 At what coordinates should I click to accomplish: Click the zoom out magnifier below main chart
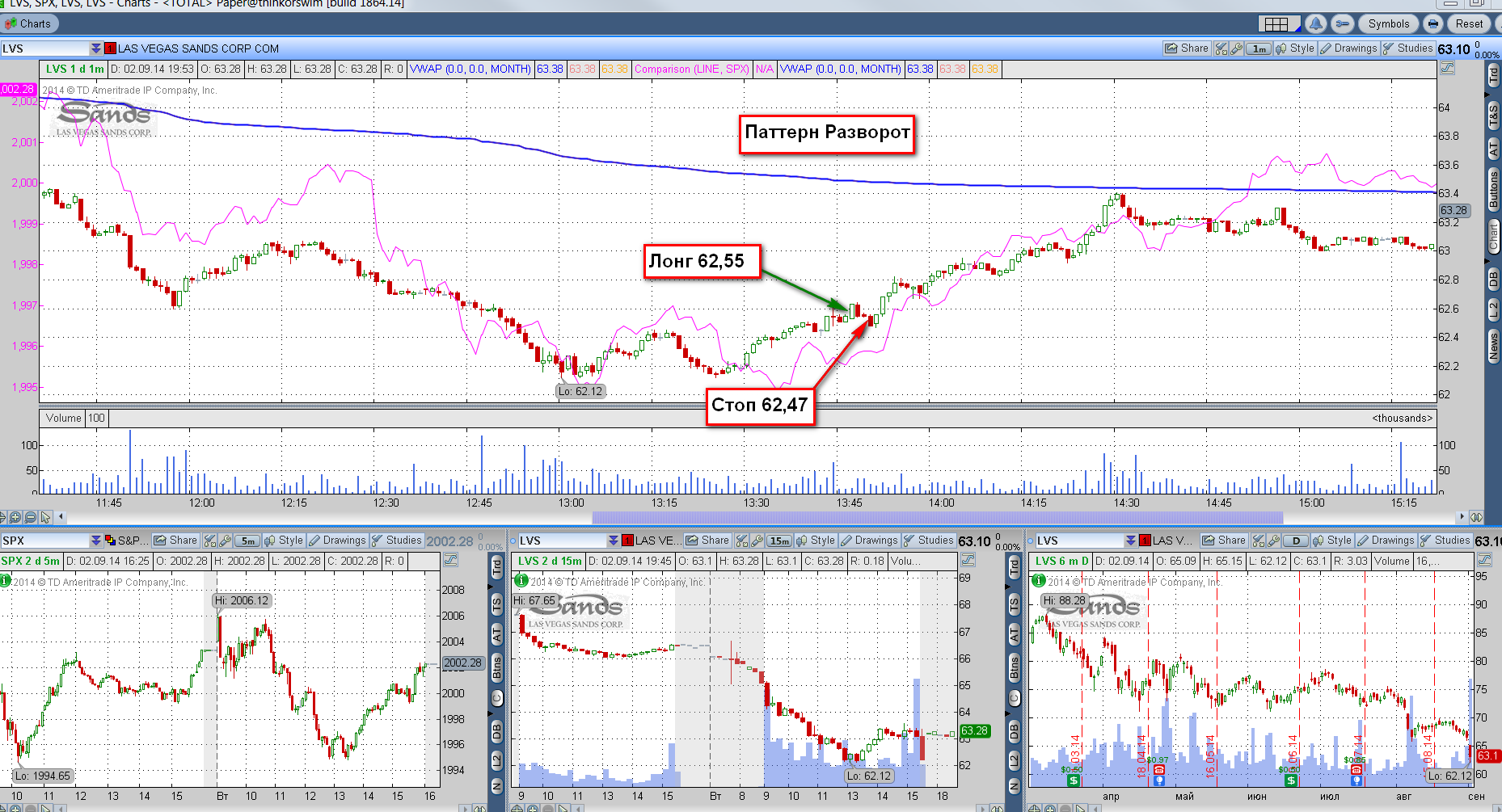click(x=31, y=517)
